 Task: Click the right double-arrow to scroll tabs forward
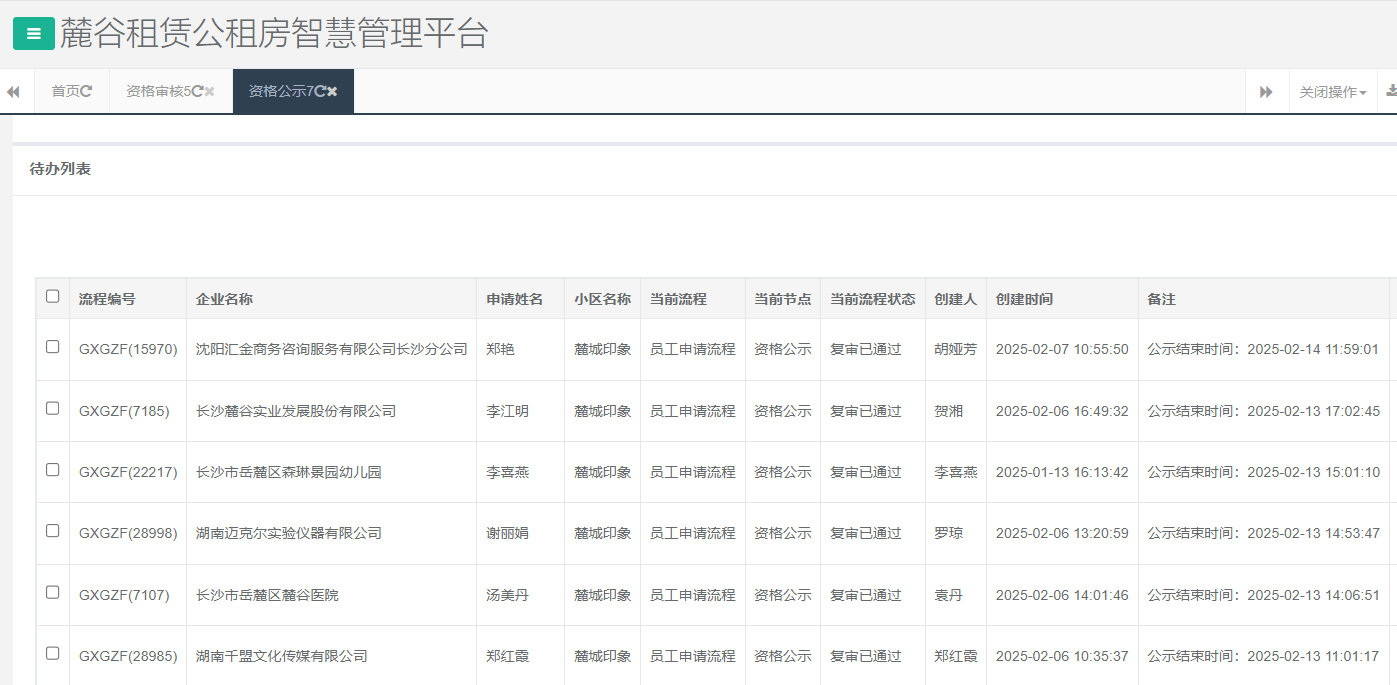(1267, 91)
